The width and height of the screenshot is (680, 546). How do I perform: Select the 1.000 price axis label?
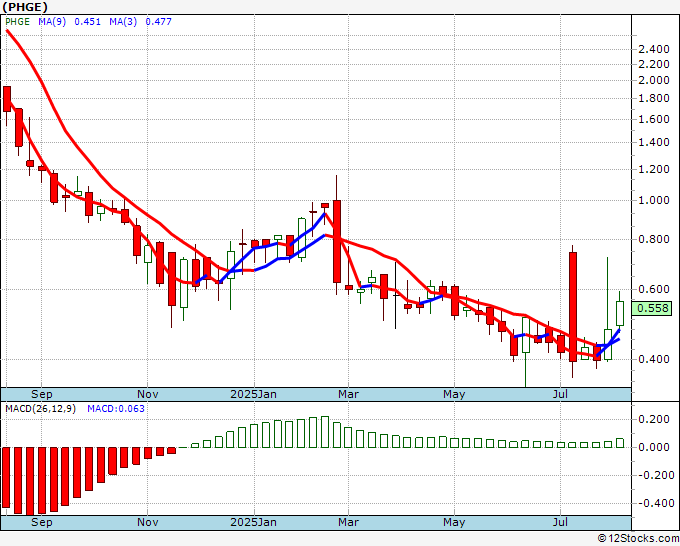[x=654, y=200]
